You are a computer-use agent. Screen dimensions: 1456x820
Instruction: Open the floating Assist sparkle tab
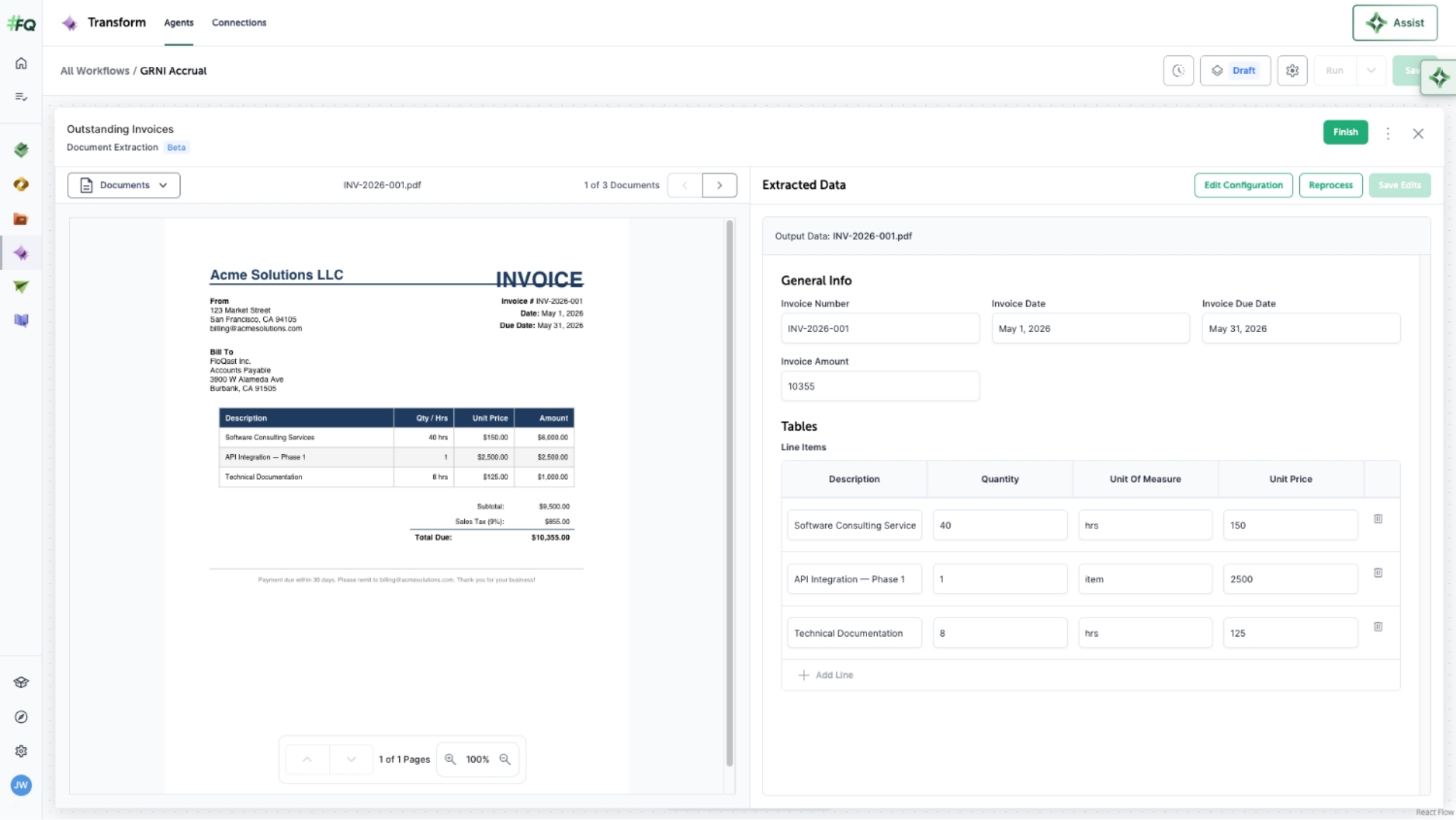pos(1438,77)
